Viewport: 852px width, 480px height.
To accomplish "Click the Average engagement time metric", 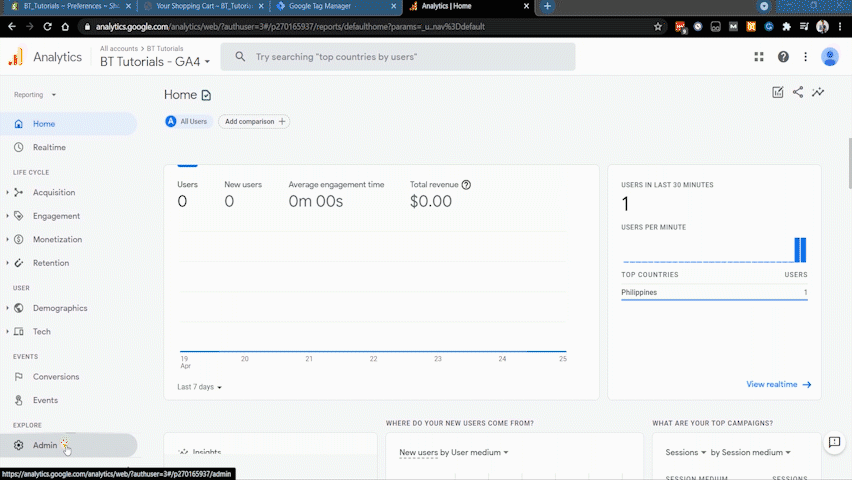I will [336, 194].
